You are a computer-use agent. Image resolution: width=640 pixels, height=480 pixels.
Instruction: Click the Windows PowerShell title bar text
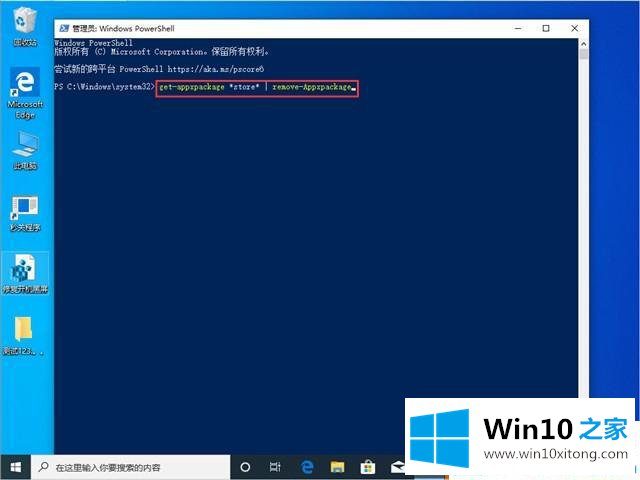click(123, 28)
